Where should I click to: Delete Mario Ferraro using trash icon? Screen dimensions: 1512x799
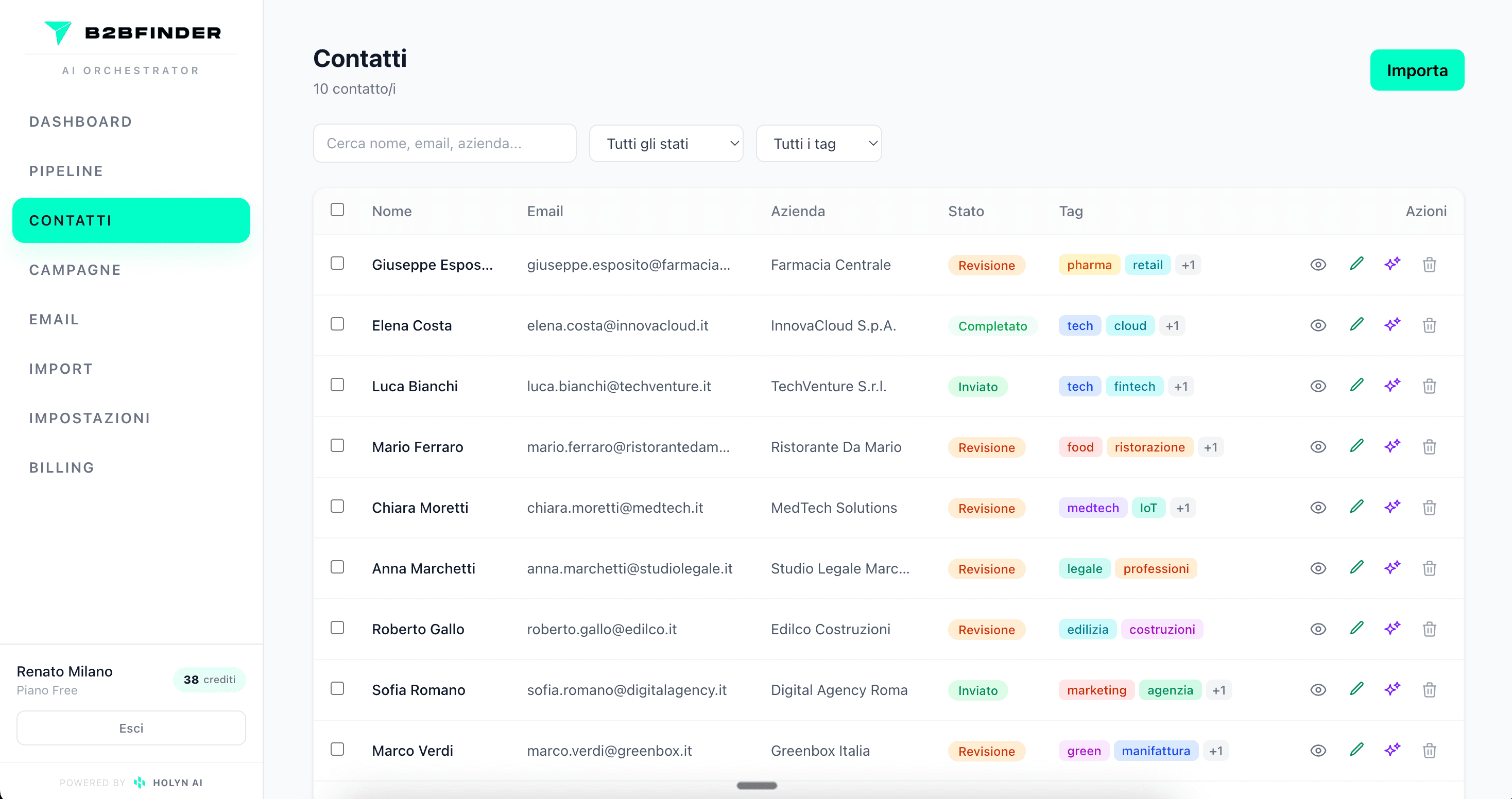(x=1429, y=446)
